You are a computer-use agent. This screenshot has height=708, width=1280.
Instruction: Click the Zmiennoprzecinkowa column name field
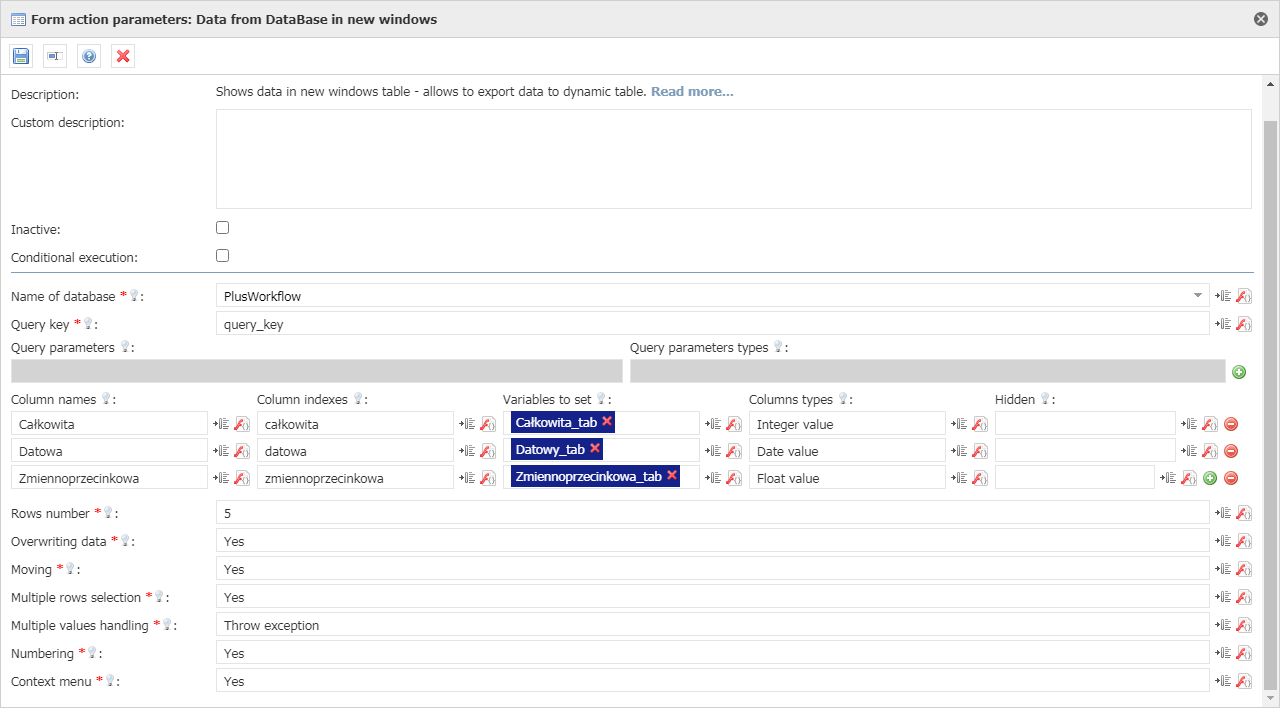(109, 478)
